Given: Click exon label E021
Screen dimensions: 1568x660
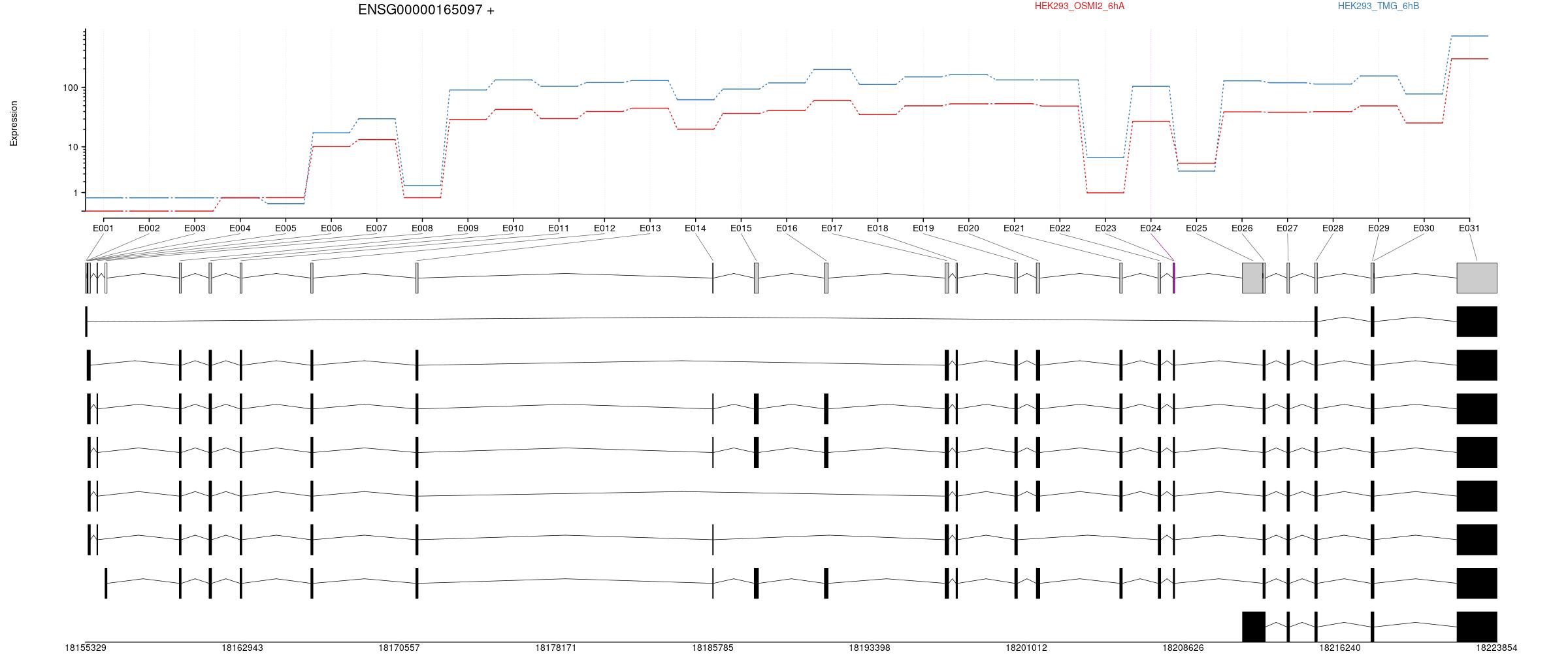Looking at the screenshot, I should (1014, 228).
